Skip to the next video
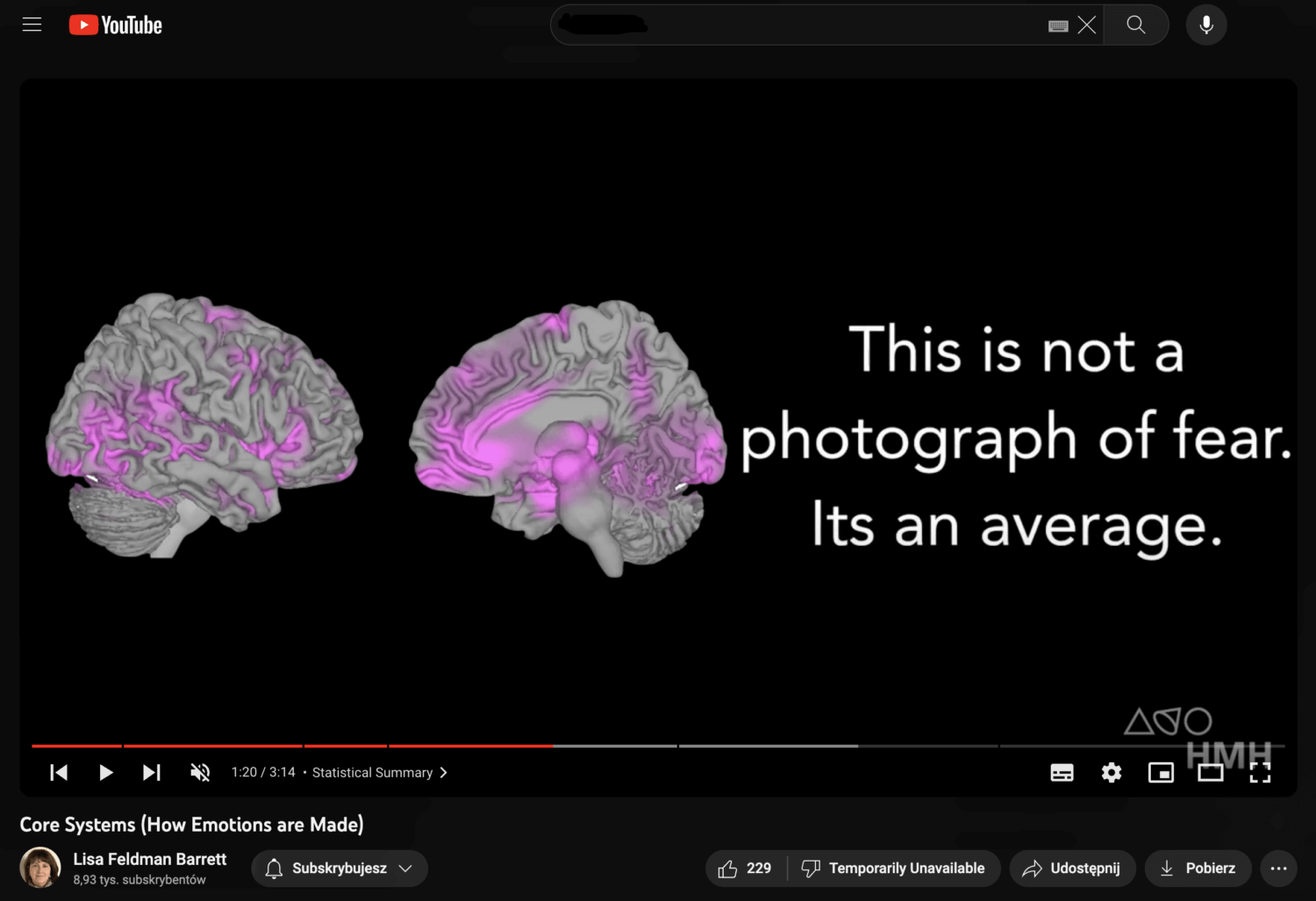This screenshot has height=901, width=1316. tap(152, 772)
